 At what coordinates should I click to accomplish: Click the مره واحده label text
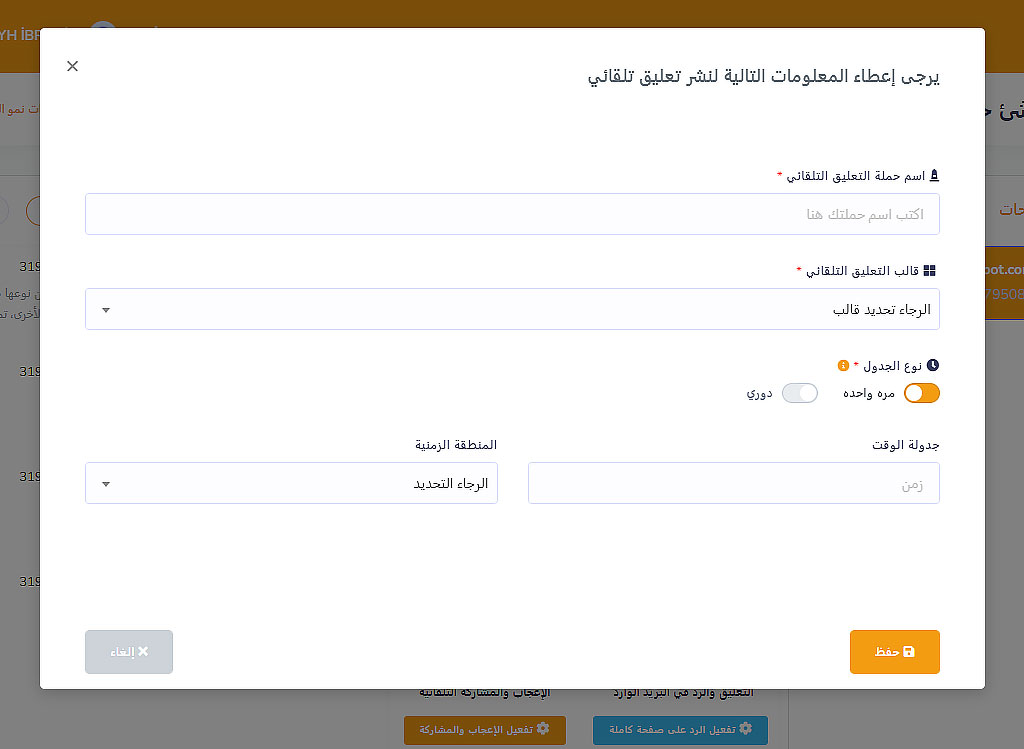click(x=869, y=393)
